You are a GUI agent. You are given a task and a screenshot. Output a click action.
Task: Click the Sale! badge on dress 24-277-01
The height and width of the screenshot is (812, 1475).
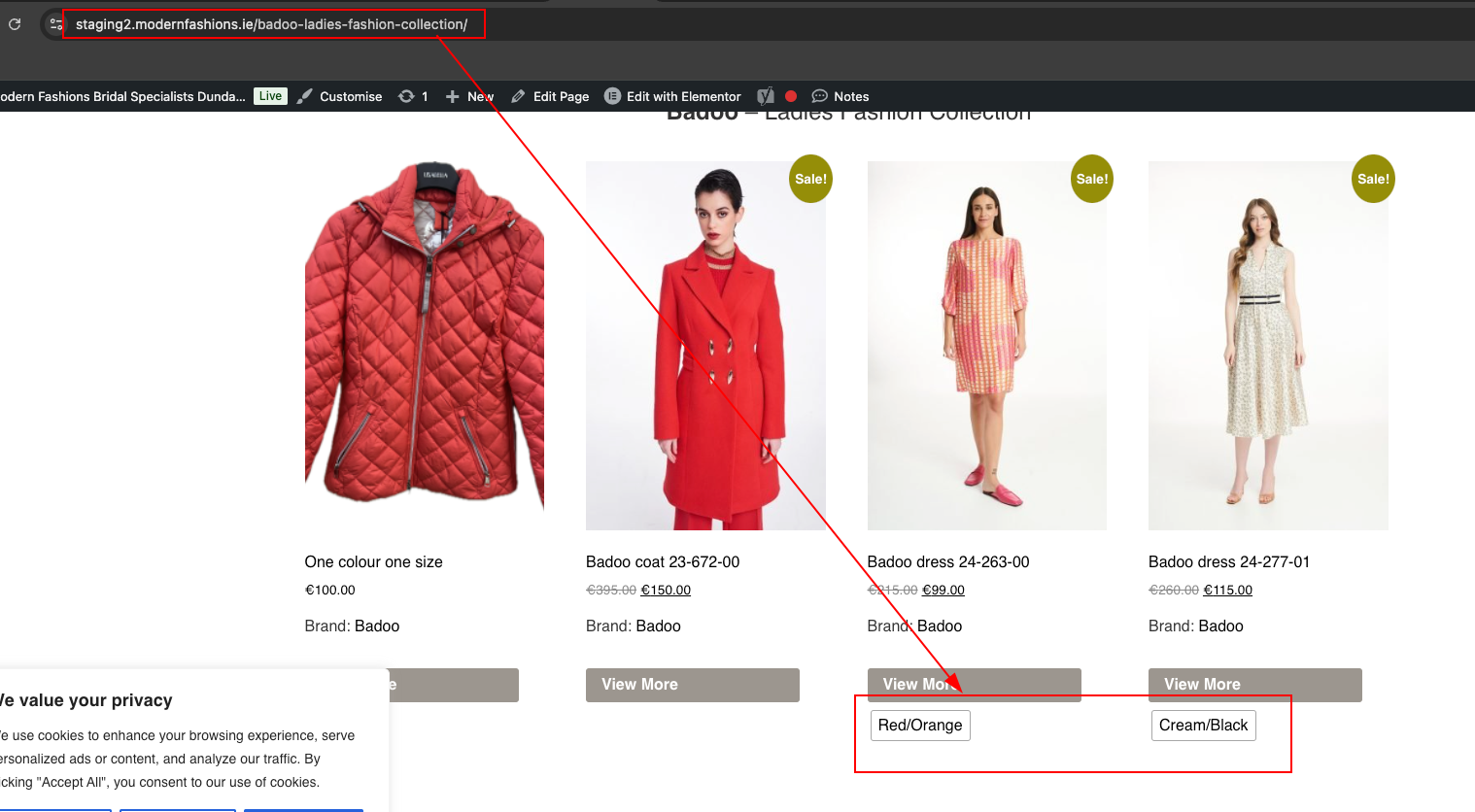[x=1373, y=179]
